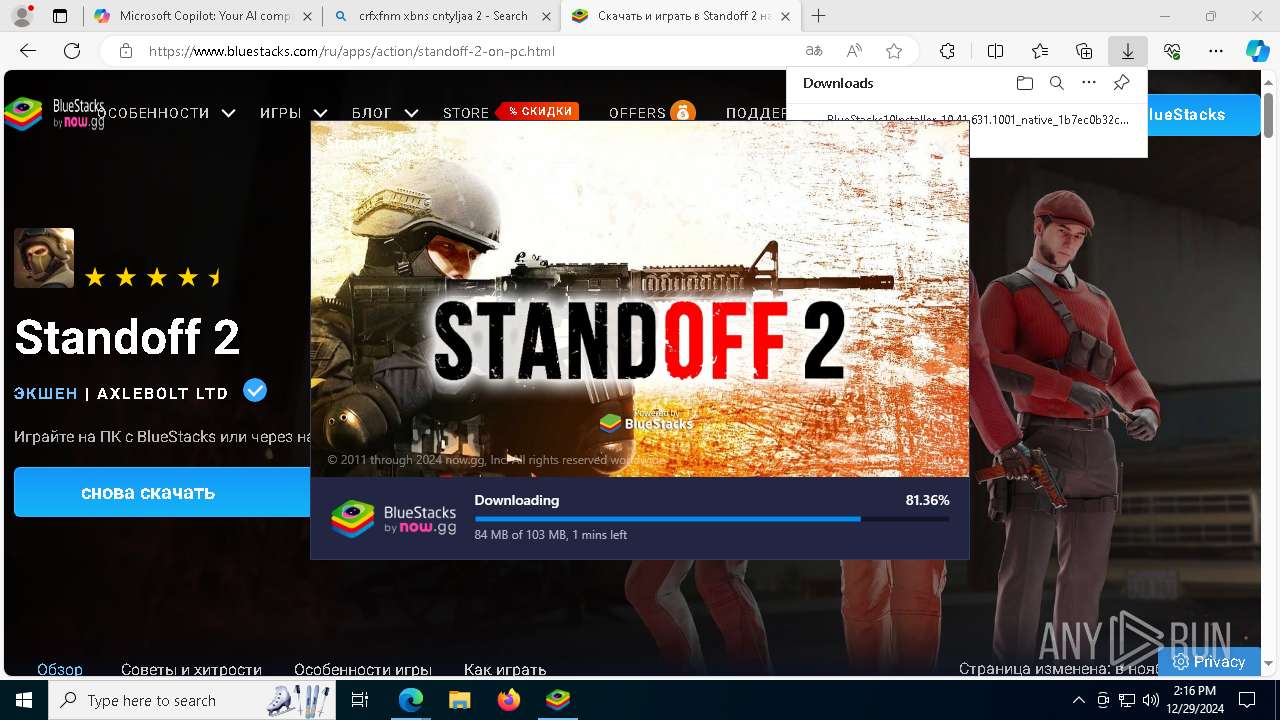Viewport: 1280px width, 720px height.
Task: Toggle the Downloads toolbar button
Action: (x=1128, y=51)
